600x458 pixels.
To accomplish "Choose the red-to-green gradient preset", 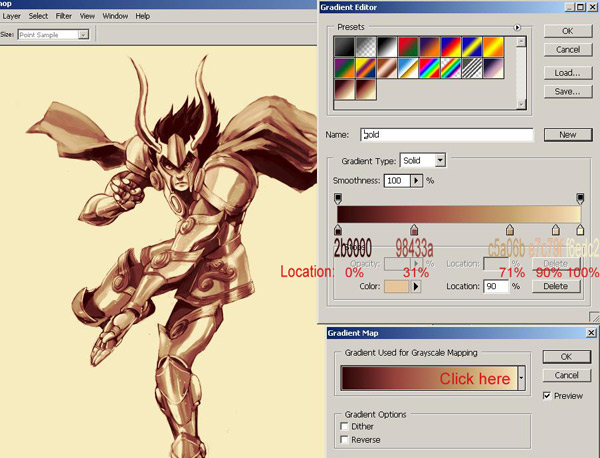I will click(x=408, y=47).
